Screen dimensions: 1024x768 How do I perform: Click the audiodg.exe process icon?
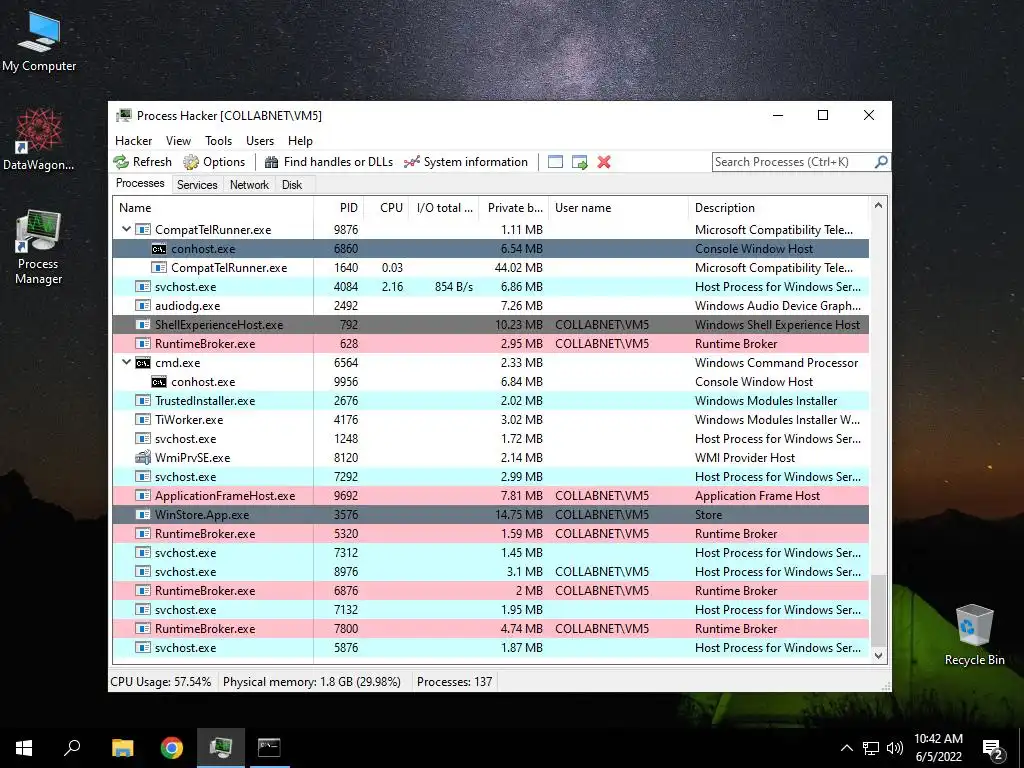pos(142,306)
